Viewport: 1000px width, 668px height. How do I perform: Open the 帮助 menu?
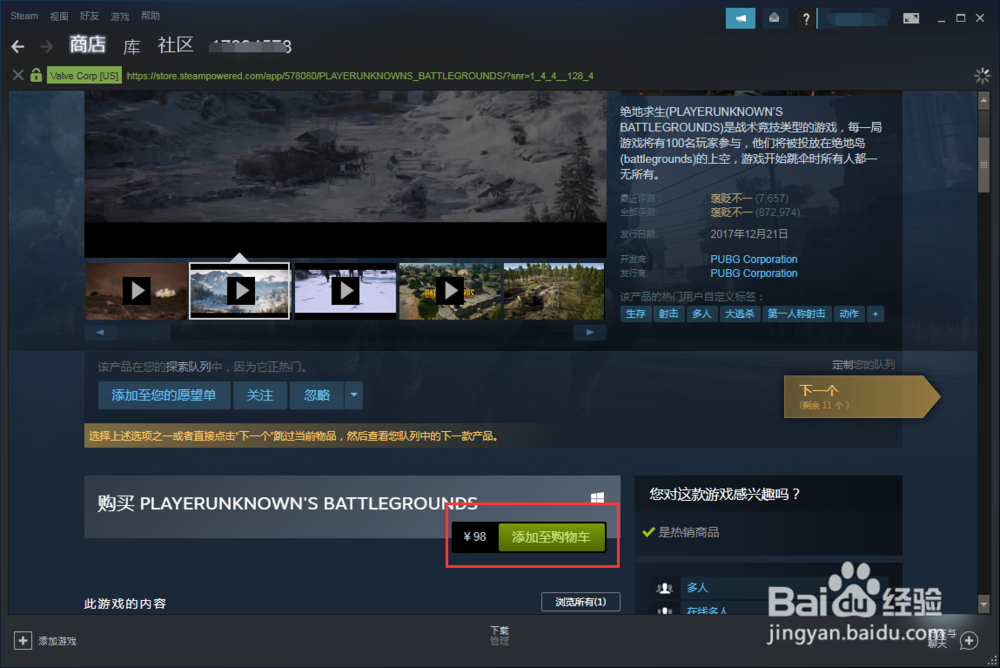click(151, 16)
